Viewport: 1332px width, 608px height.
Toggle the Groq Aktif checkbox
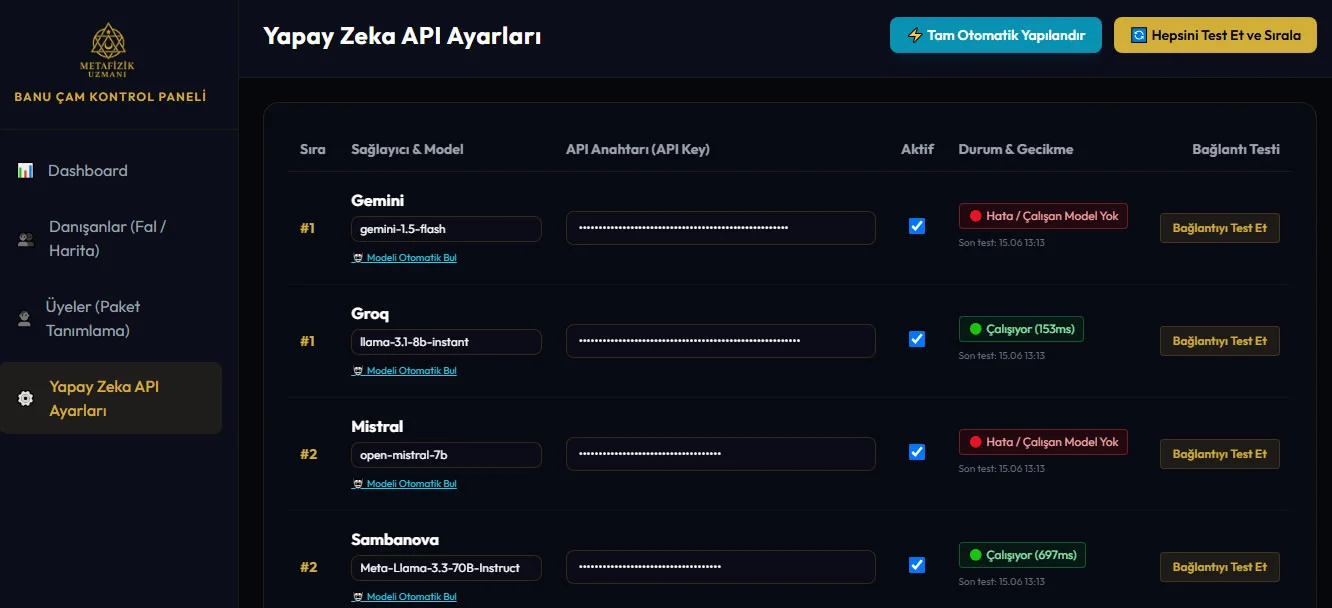(917, 339)
